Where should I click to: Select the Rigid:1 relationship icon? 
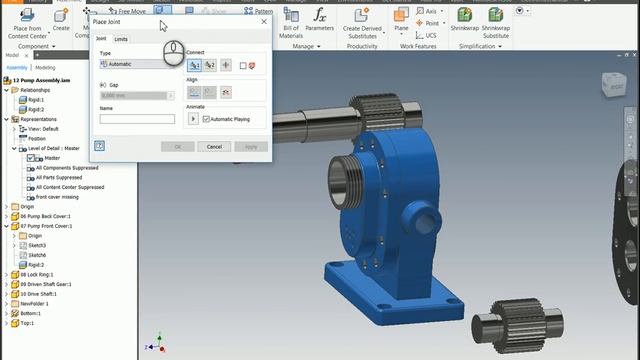point(23,100)
